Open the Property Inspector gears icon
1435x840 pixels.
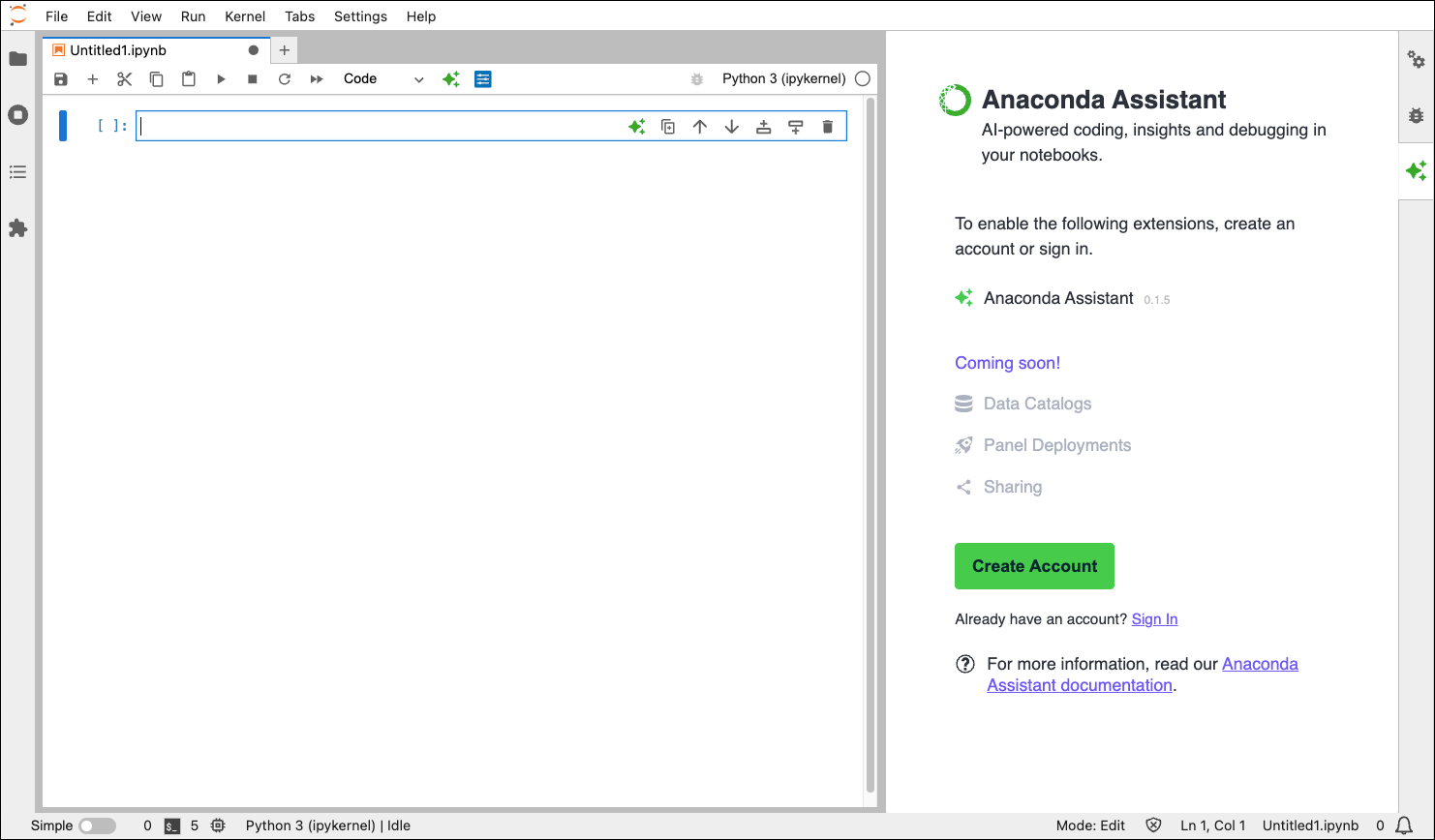(1417, 60)
